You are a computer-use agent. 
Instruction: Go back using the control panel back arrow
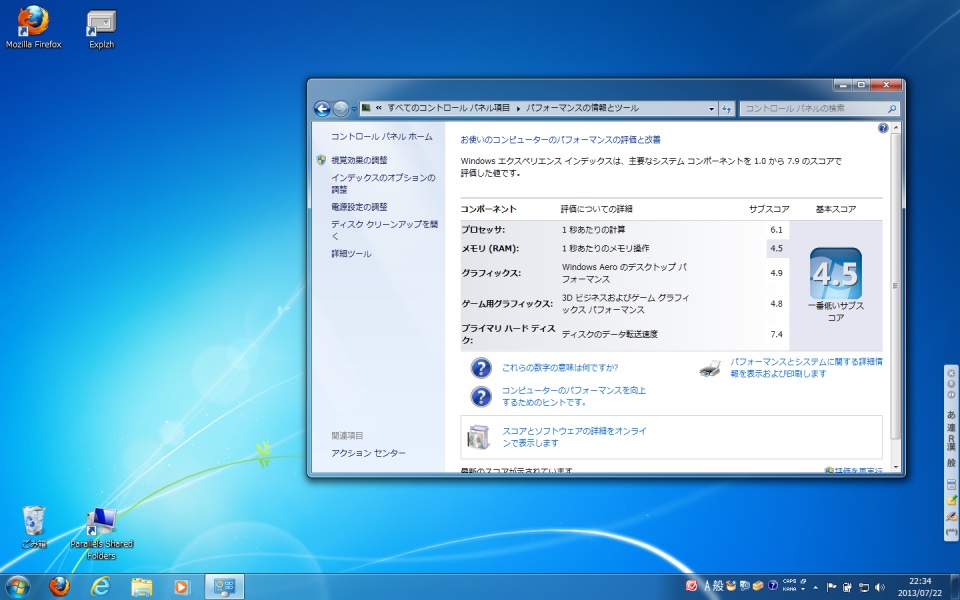click(x=322, y=108)
